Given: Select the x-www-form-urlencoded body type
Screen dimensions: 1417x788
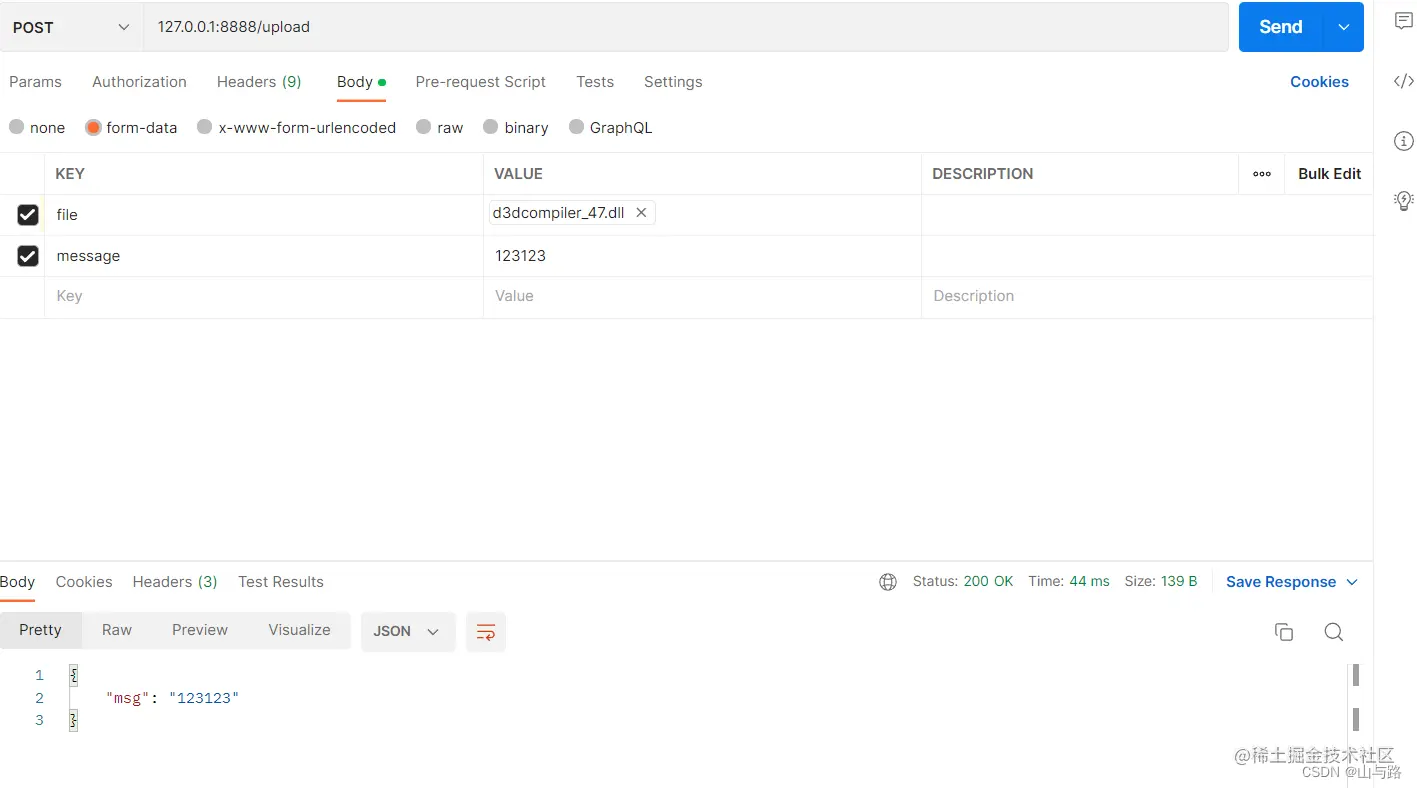Looking at the screenshot, I should pyautogui.click(x=296, y=127).
